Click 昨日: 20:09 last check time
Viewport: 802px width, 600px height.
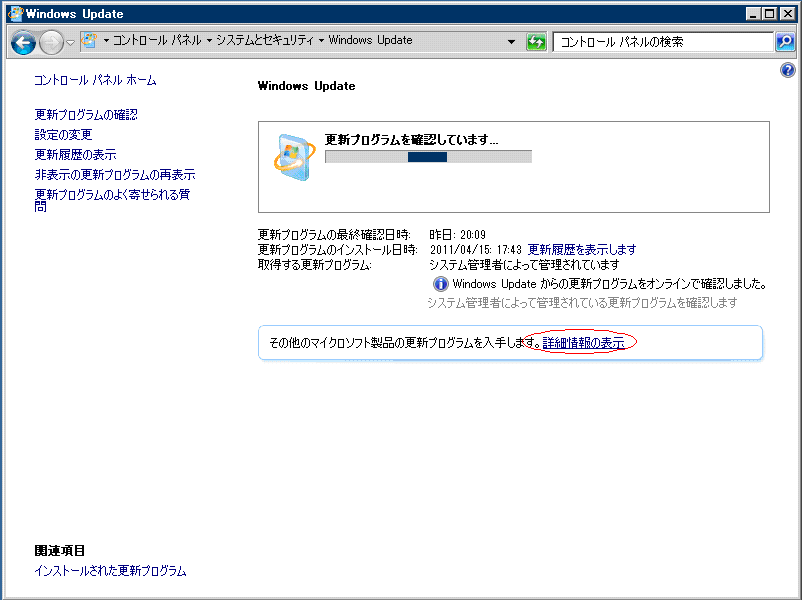tap(457, 235)
